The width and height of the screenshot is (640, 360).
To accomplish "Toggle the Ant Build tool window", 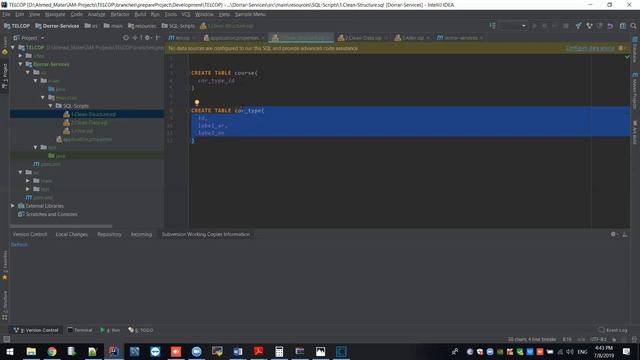I will point(635,132).
